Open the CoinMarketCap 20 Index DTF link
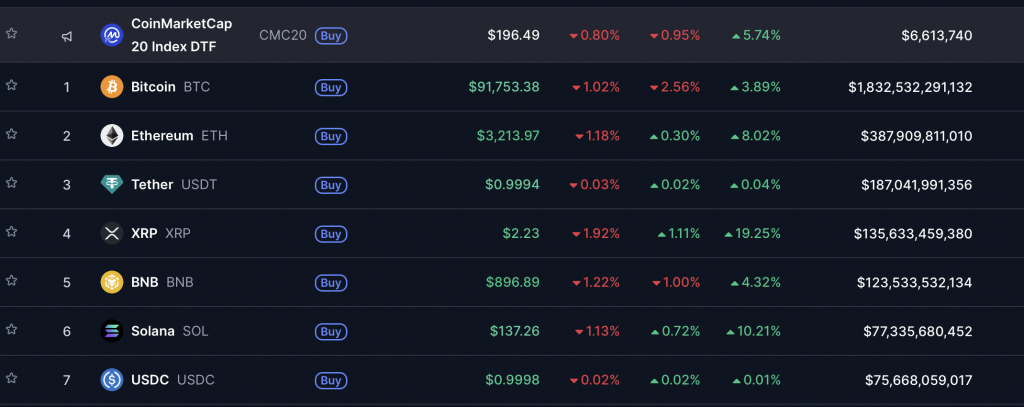Image resolution: width=1024 pixels, height=407 pixels. pos(181,35)
